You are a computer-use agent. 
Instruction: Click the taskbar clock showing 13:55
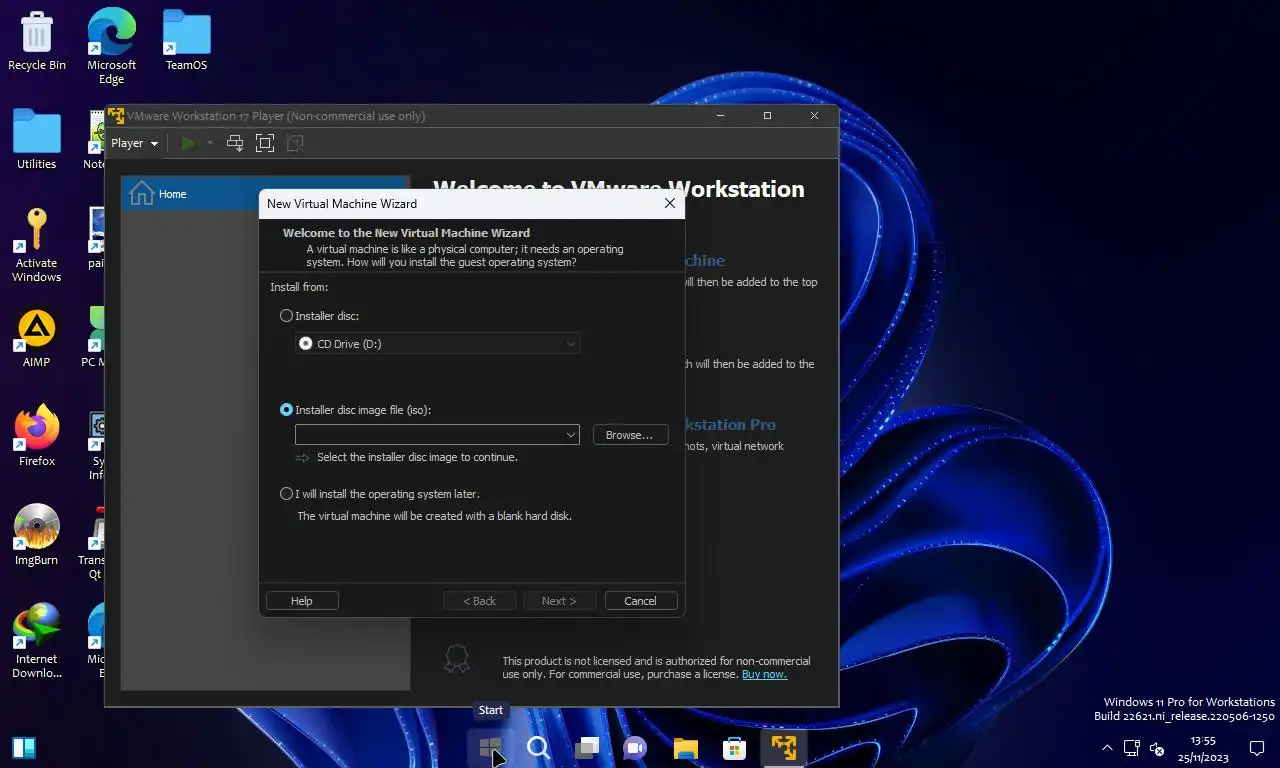1202,749
